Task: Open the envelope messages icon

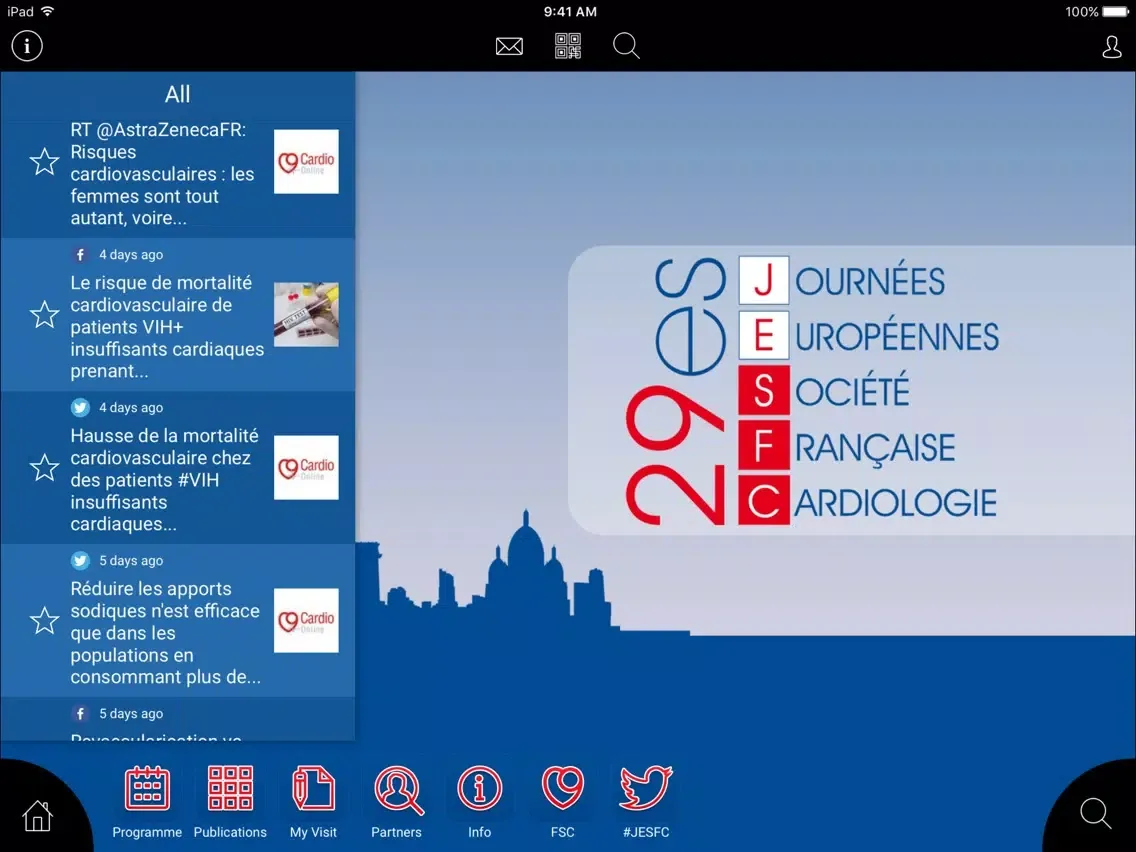Action: click(x=509, y=46)
